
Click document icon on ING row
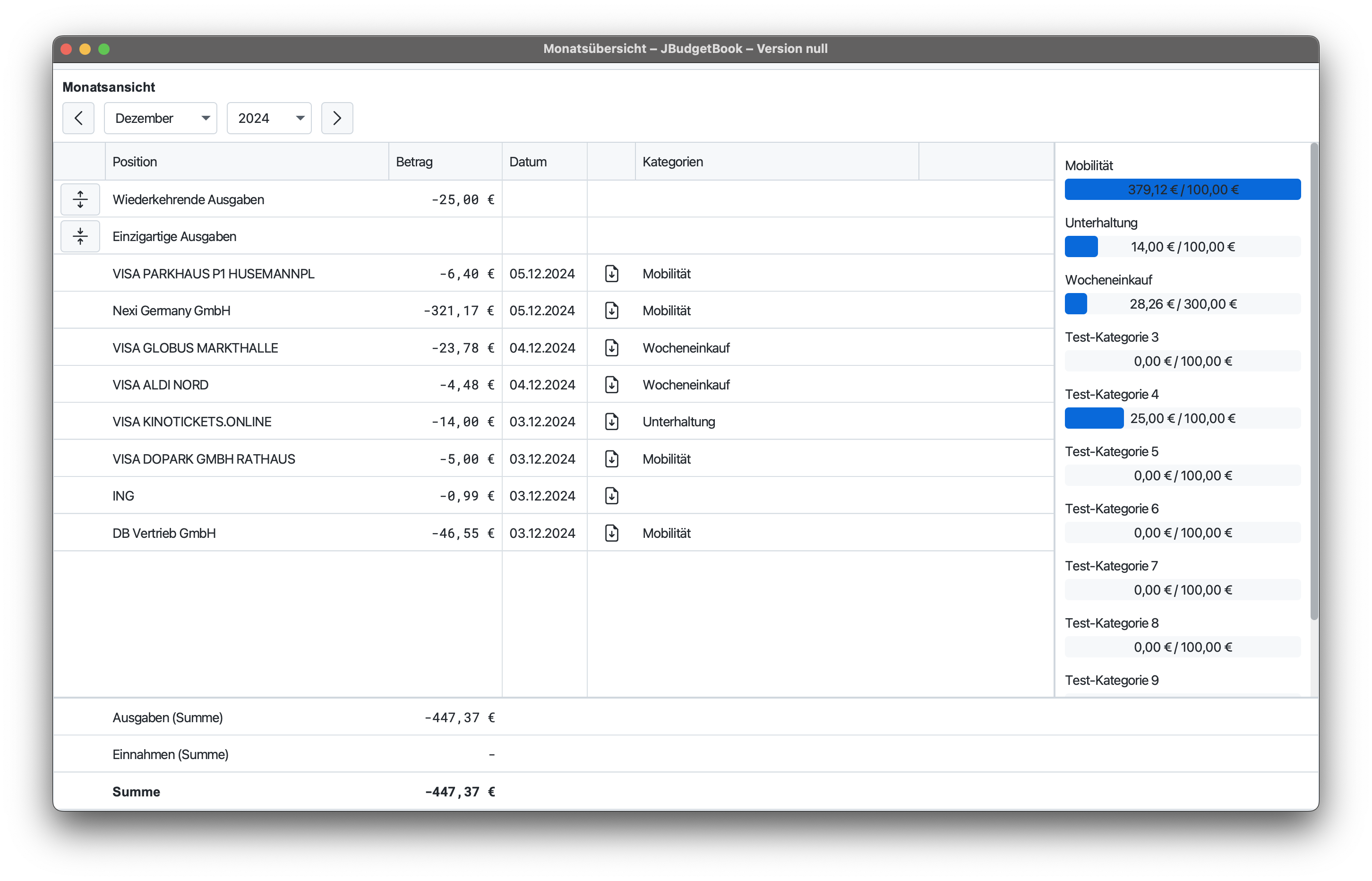[612, 495]
